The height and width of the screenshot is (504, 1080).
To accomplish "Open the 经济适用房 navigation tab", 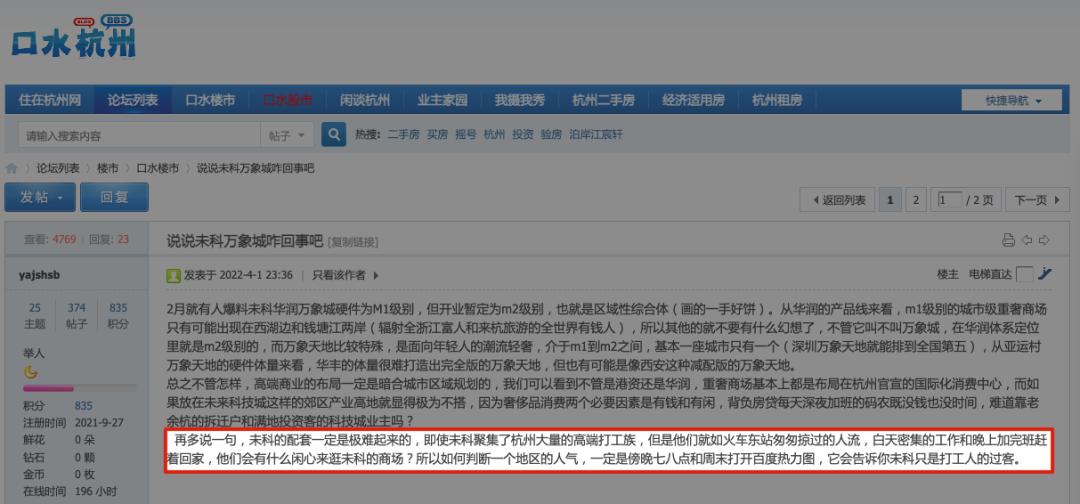I will click(x=693, y=101).
